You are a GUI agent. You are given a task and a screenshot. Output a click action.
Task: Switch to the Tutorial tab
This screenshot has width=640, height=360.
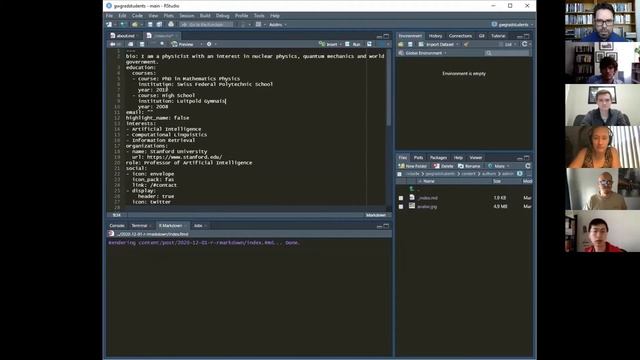(498, 36)
